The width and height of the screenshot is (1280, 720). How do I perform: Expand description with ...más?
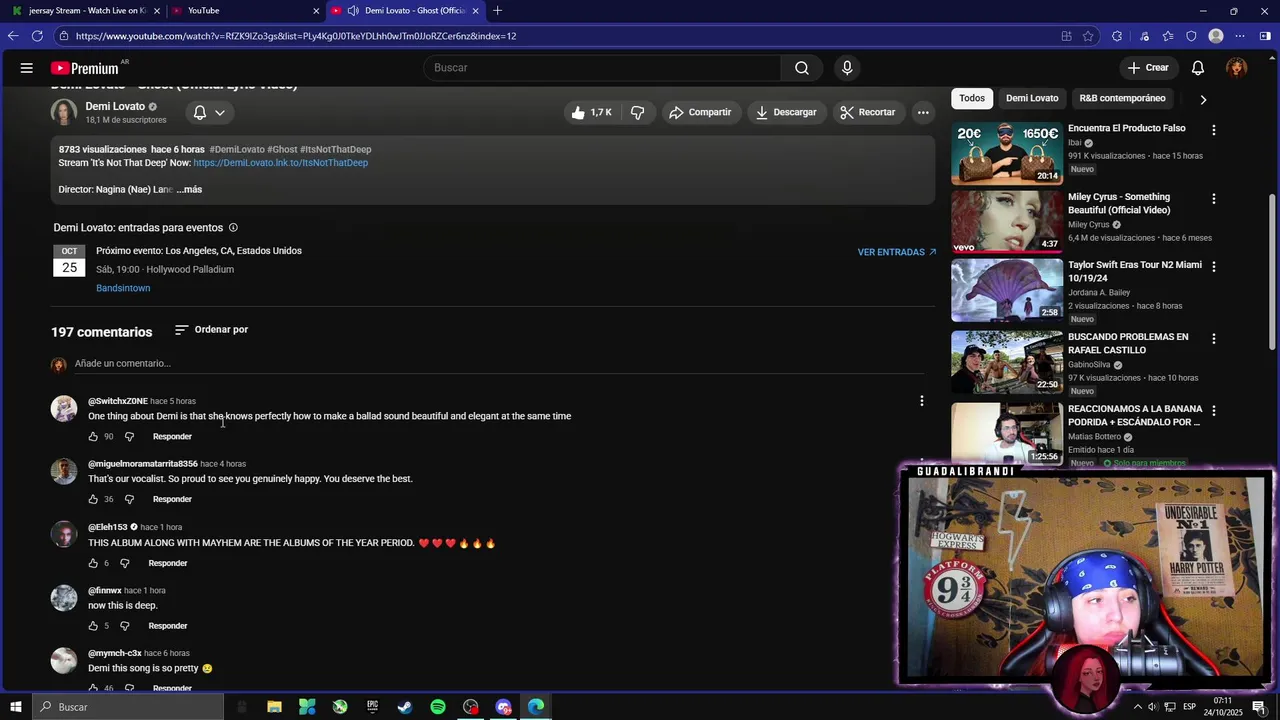(189, 189)
